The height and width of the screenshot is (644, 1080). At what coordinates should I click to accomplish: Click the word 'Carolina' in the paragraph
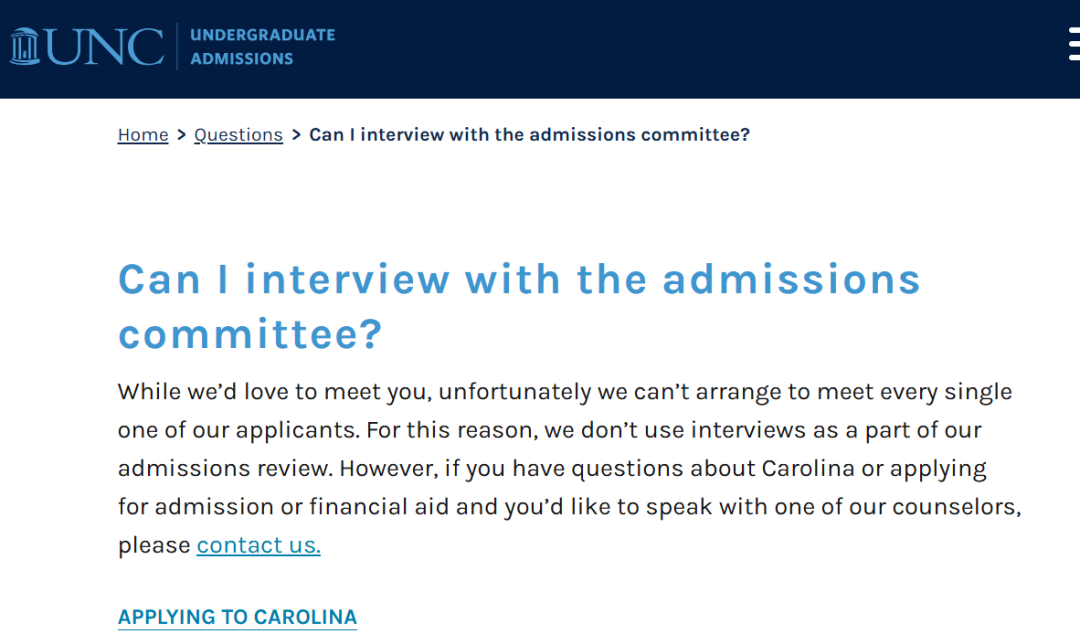[808, 468]
